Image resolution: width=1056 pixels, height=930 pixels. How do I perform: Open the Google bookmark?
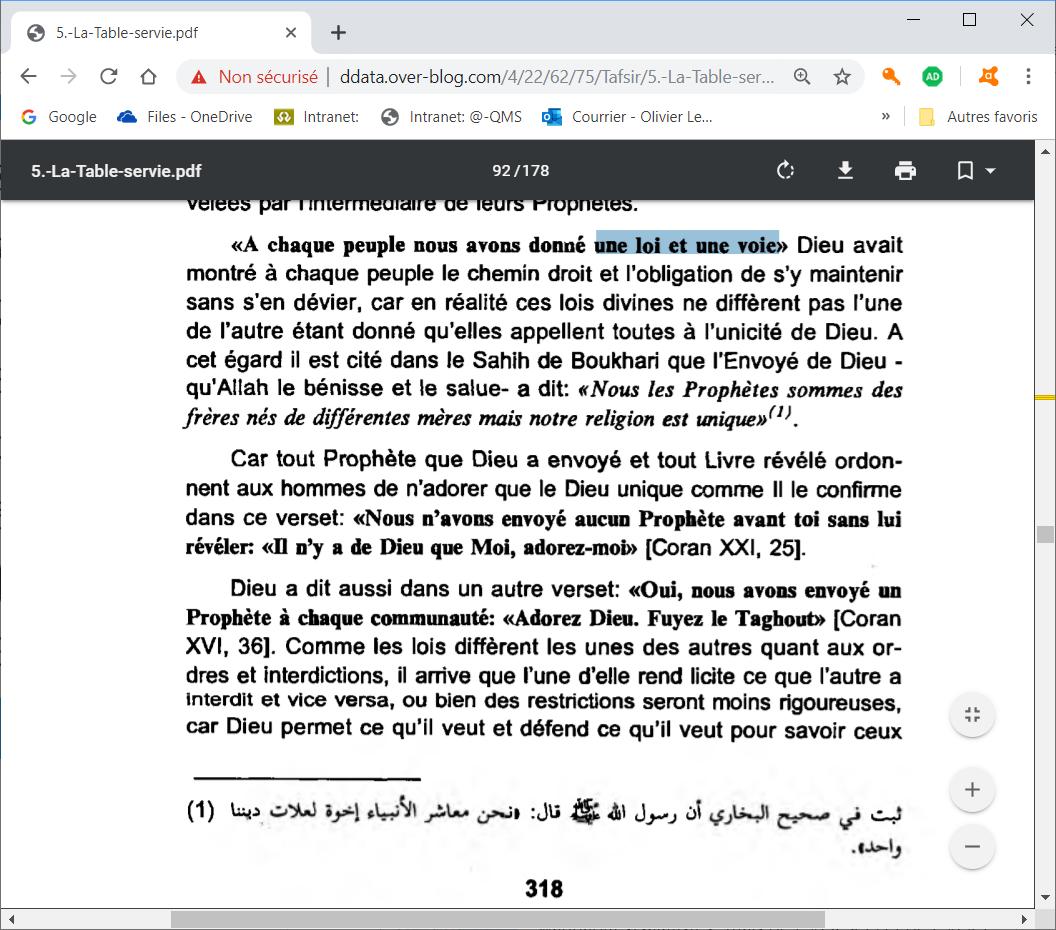59,117
